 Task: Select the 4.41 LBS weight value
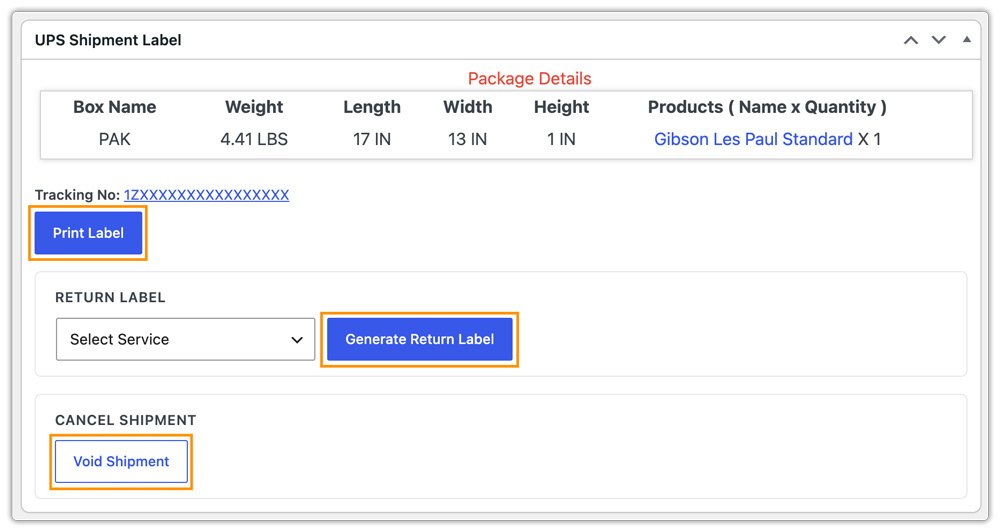tap(254, 139)
